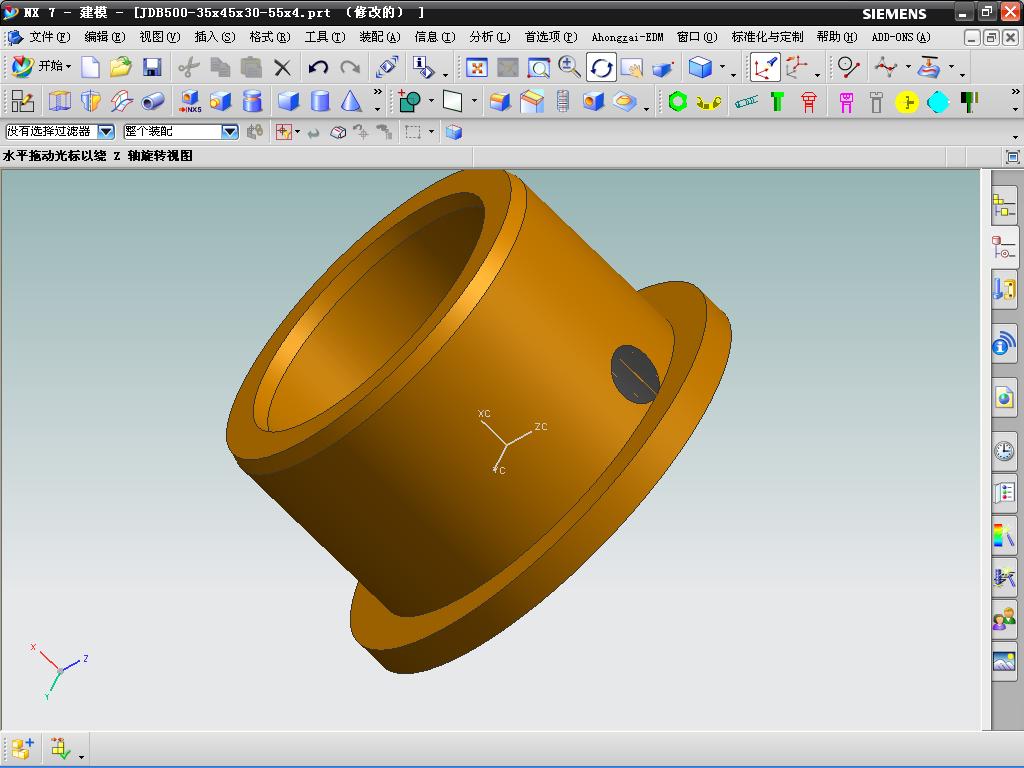The height and width of the screenshot is (768, 1024).
Task: Open the 视图(V) menu
Action: (x=159, y=37)
